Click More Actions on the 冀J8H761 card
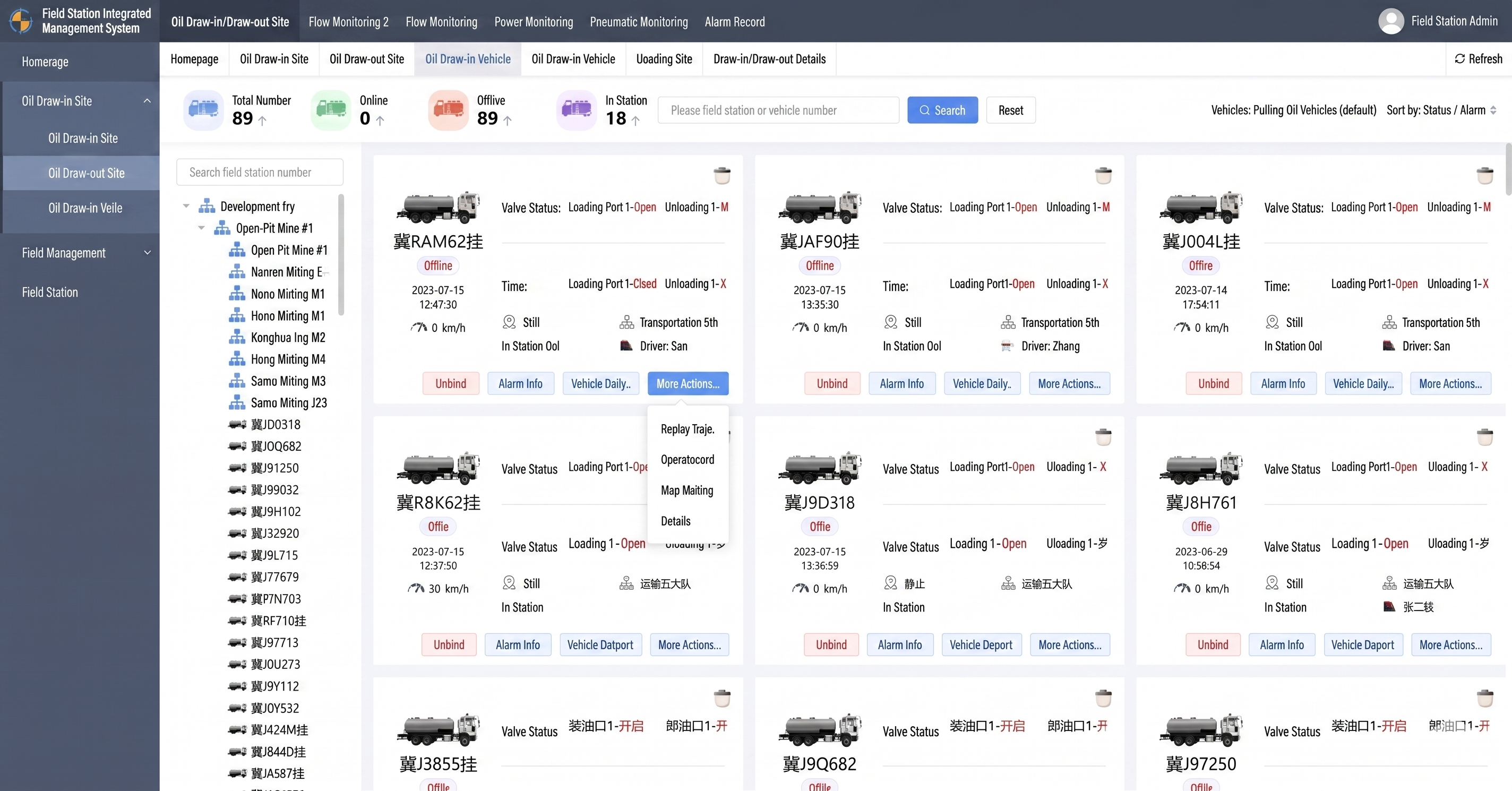Image resolution: width=1512 pixels, height=791 pixels. pos(1451,644)
